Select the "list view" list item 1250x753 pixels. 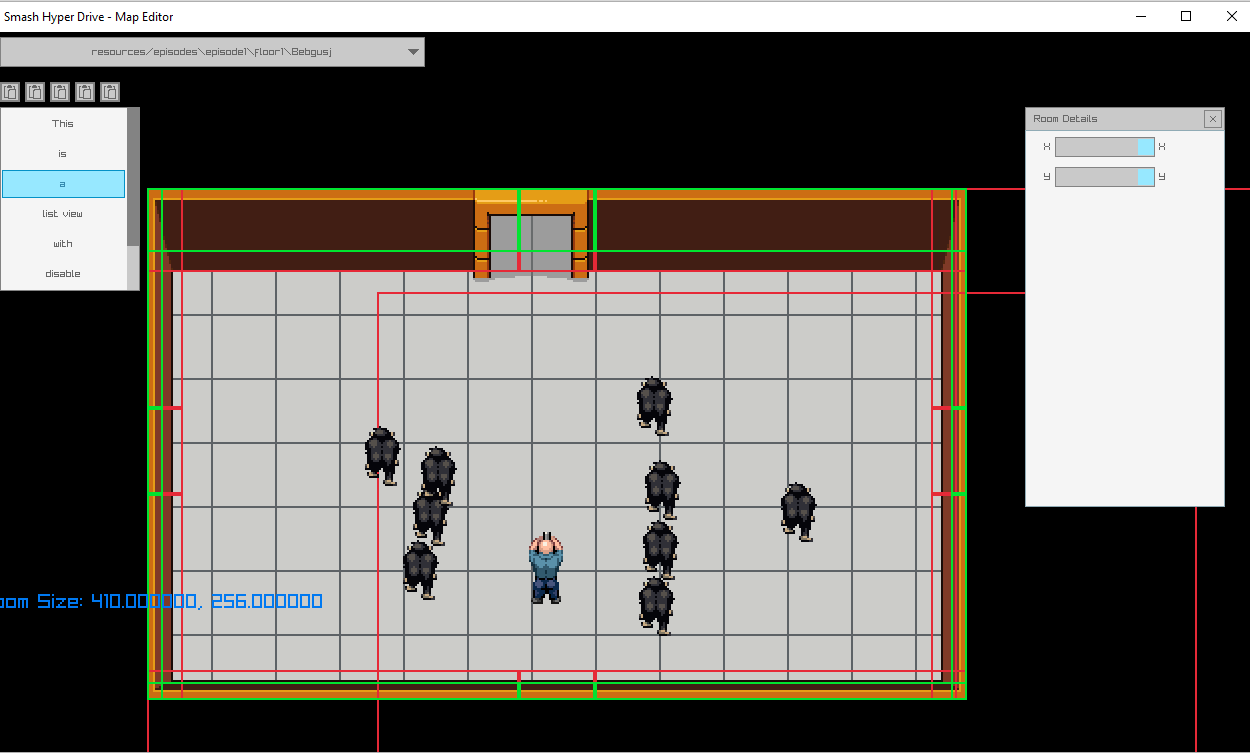pyautogui.click(x=63, y=214)
